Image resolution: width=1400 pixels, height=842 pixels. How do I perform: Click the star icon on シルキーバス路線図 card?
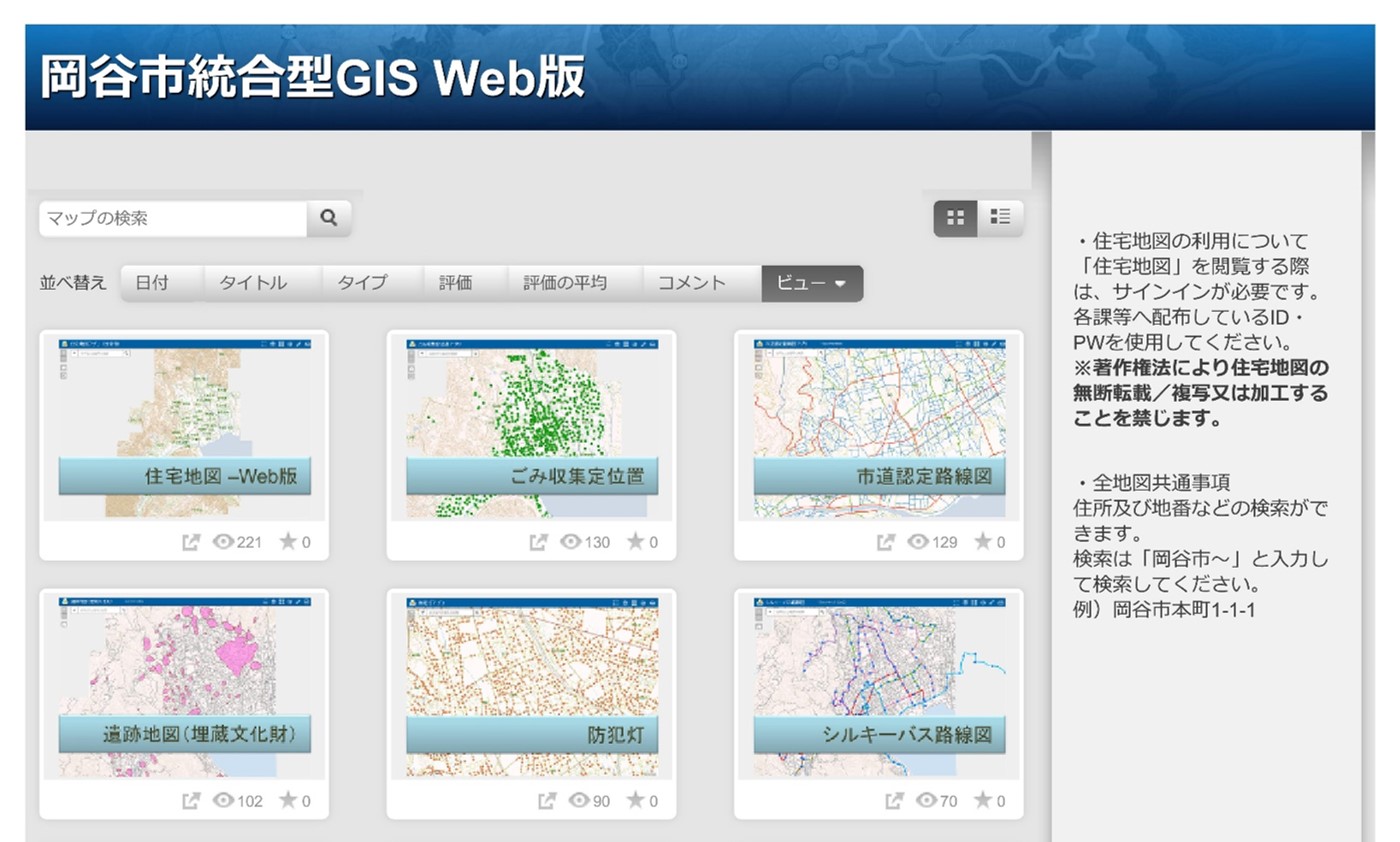pos(985,801)
